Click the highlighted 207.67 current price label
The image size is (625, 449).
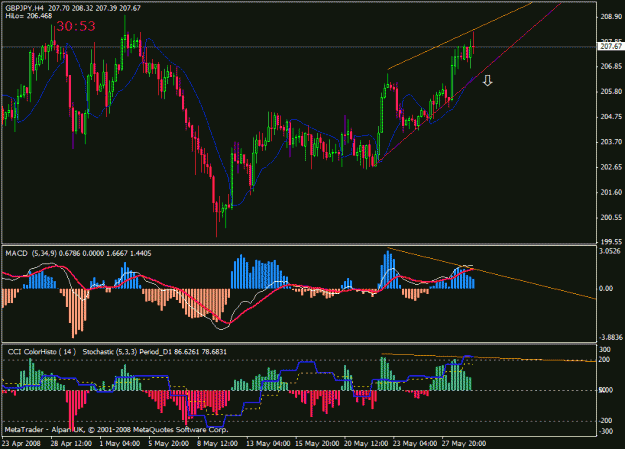[x=611, y=47]
